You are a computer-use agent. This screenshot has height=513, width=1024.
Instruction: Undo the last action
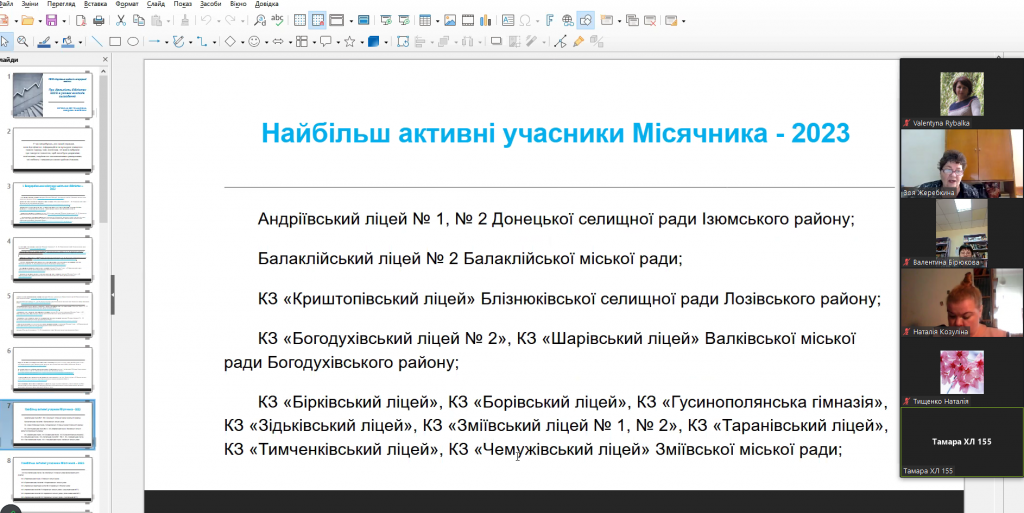tap(206, 21)
